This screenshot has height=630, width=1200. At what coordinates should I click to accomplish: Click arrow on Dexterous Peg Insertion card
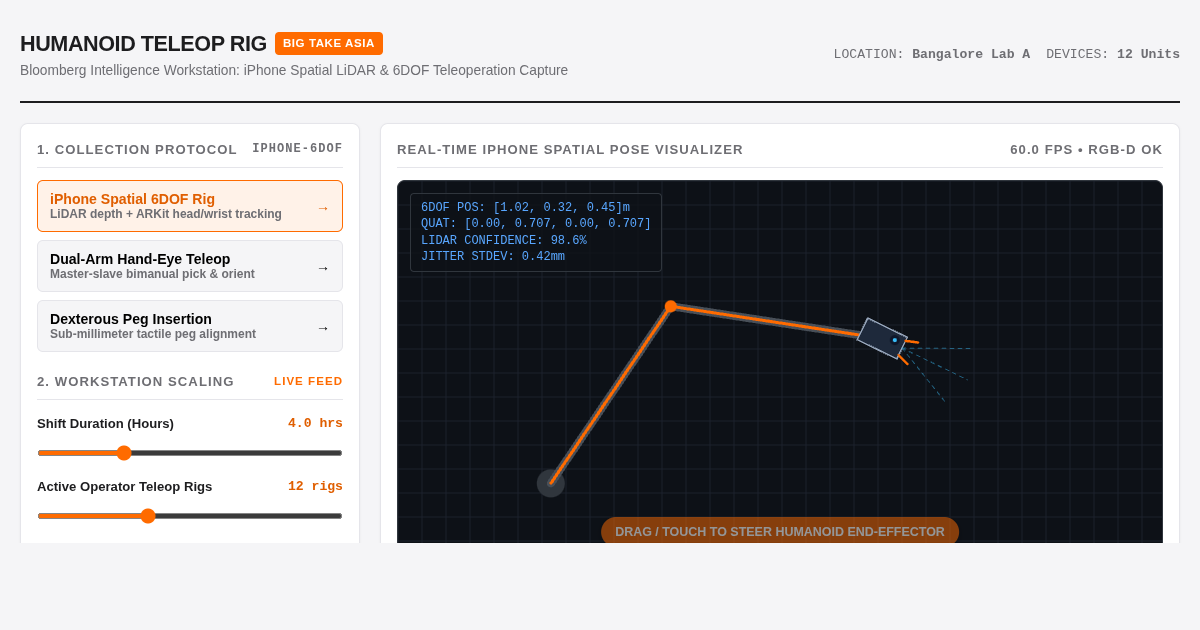323,328
